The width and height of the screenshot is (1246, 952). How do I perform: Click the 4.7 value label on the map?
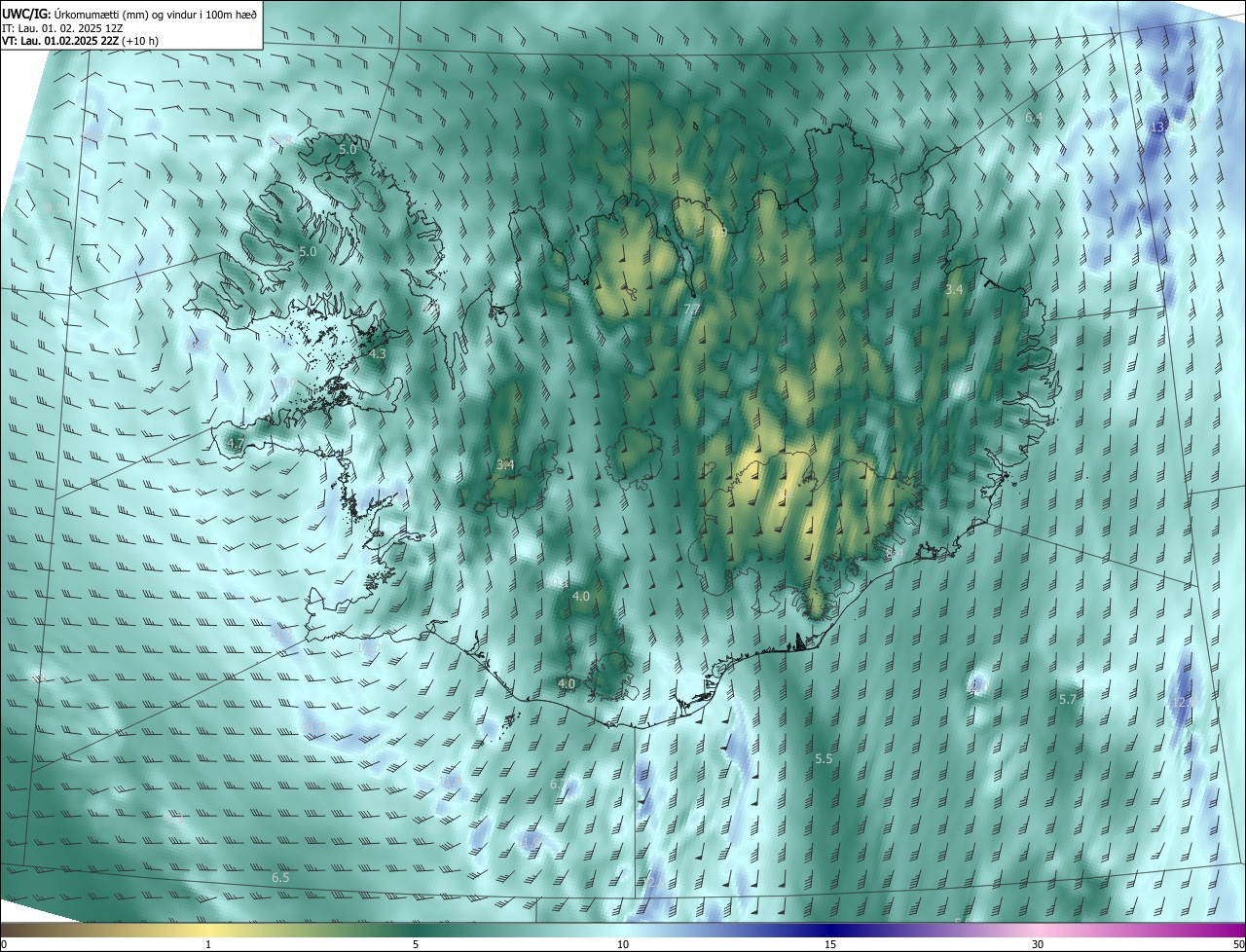coord(235,444)
